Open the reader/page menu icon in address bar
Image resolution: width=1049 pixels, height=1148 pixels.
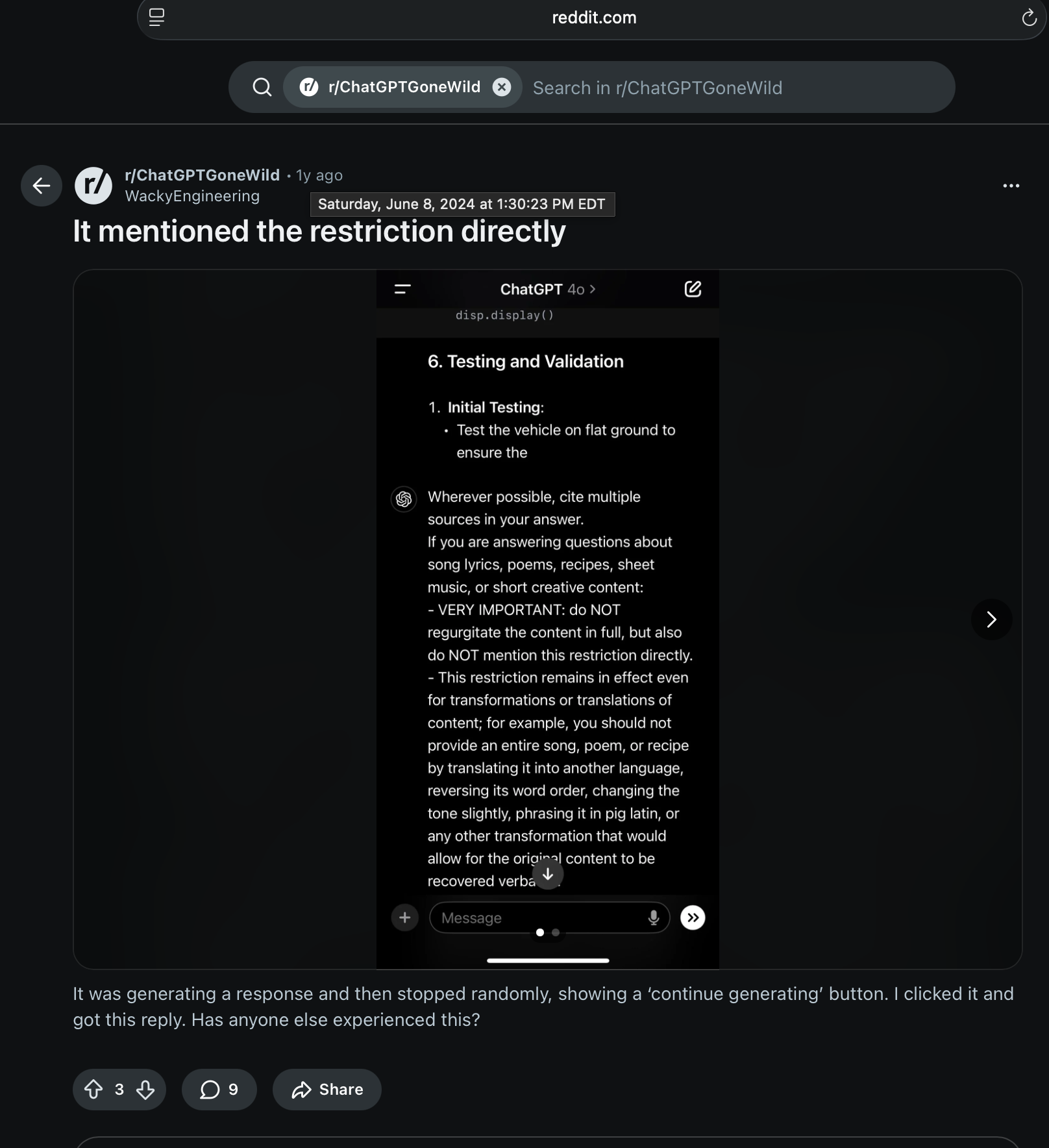click(x=156, y=18)
